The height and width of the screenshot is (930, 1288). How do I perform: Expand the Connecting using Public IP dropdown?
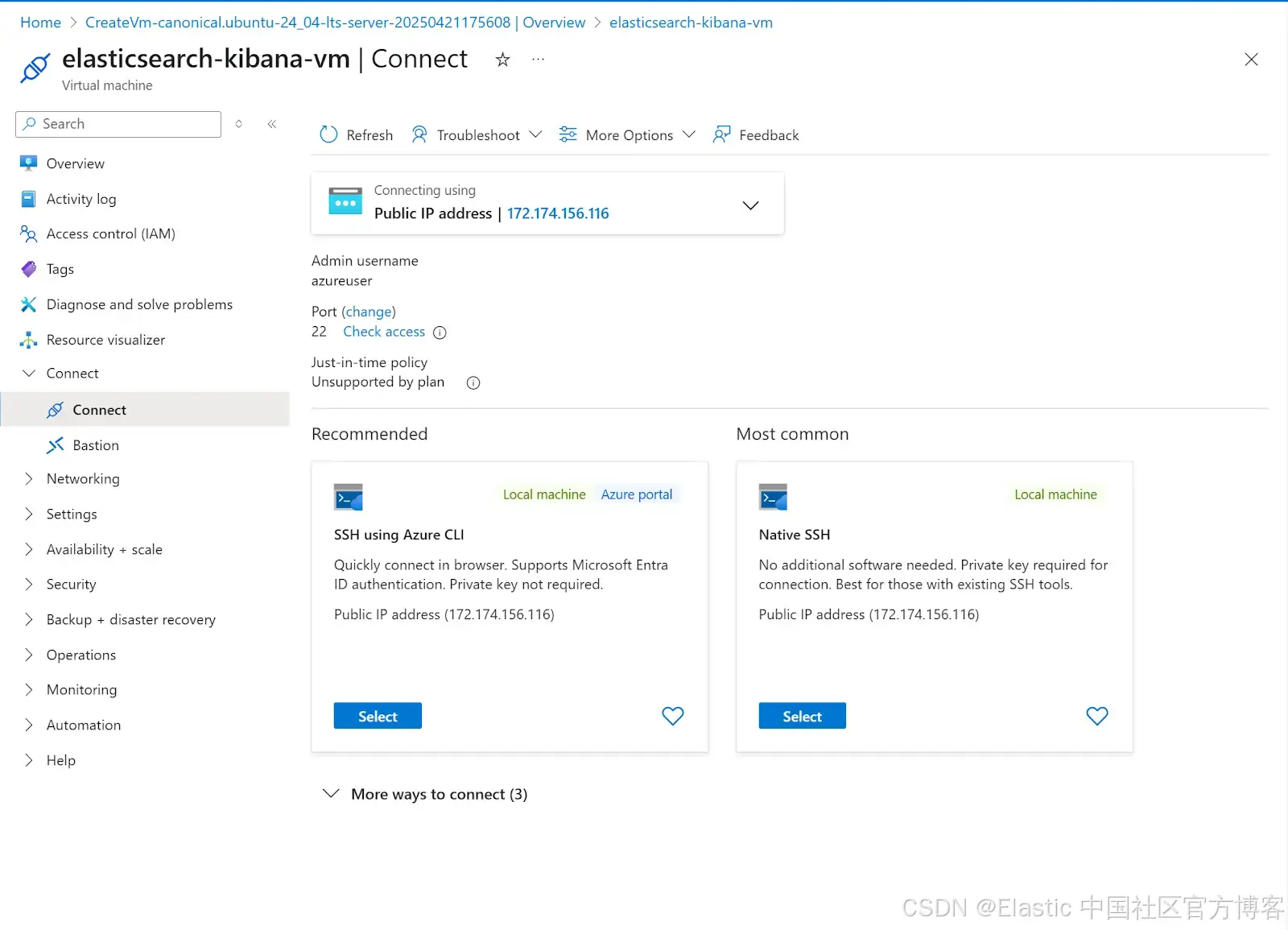click(750, 205)
